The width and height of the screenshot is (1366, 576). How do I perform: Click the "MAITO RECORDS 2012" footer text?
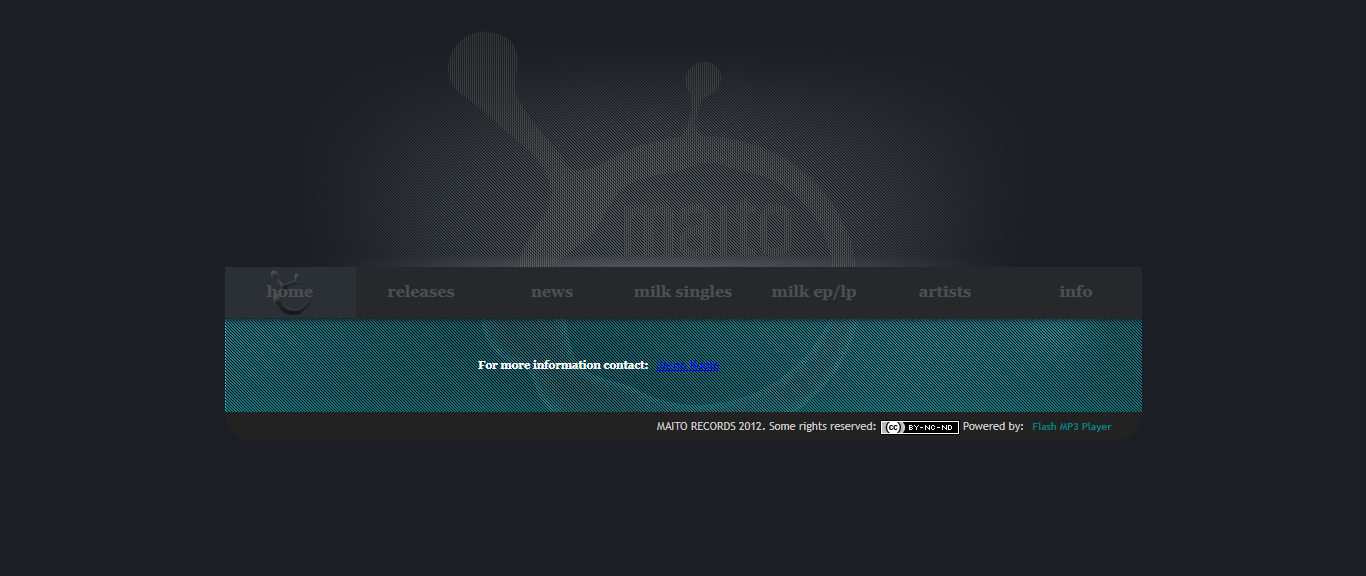point(710,427)
